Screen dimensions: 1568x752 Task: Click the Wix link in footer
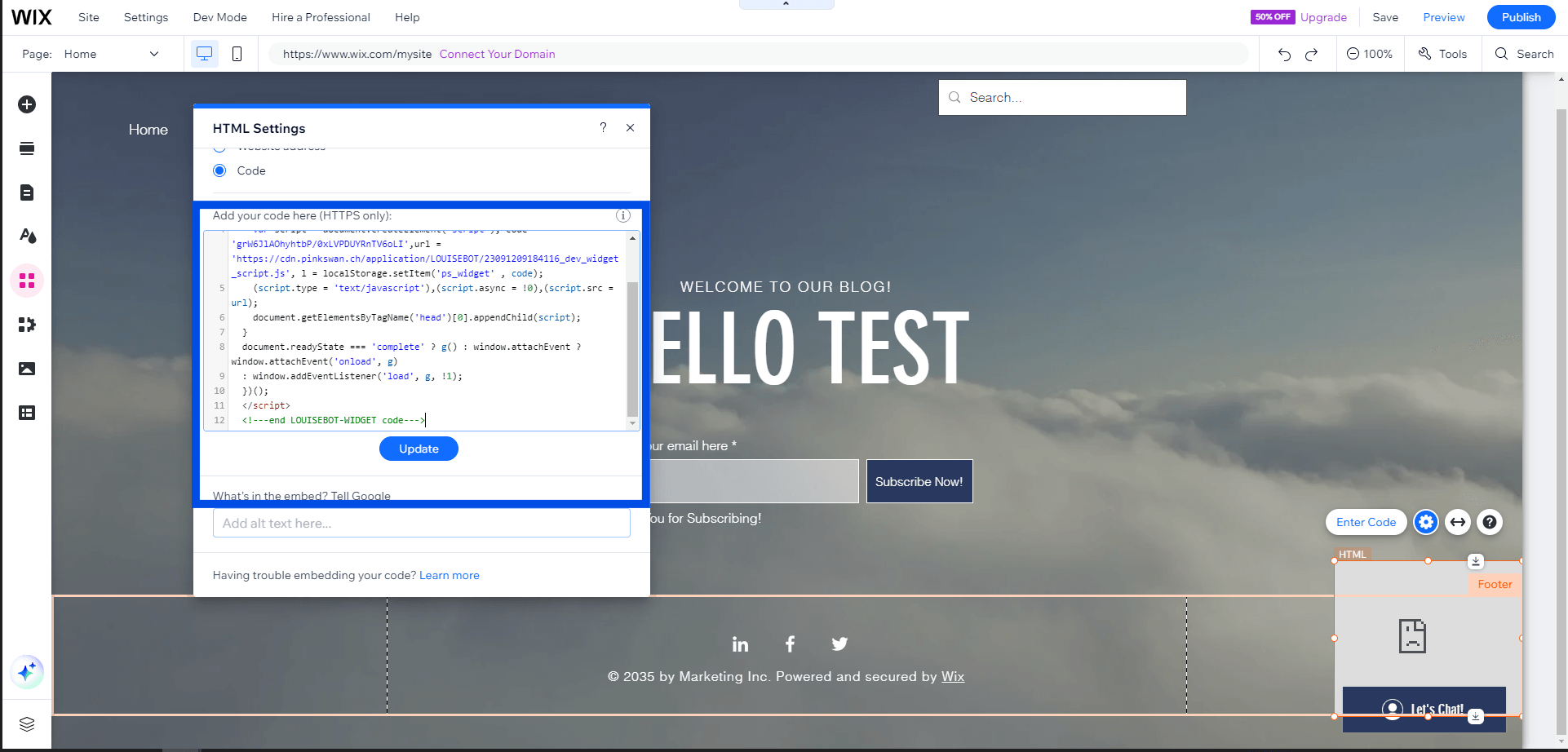pyautogui.click(x=953, y=676)
